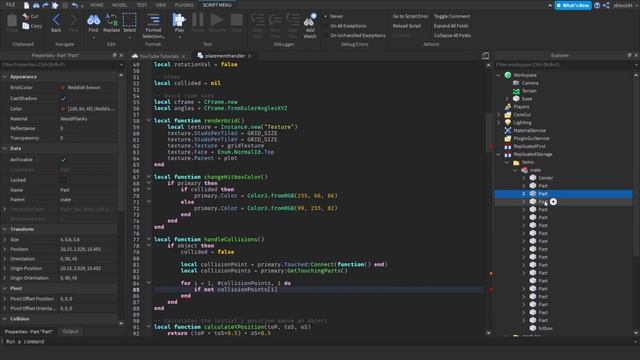Select the crate model in Explorer

click(x=535, y=170)
